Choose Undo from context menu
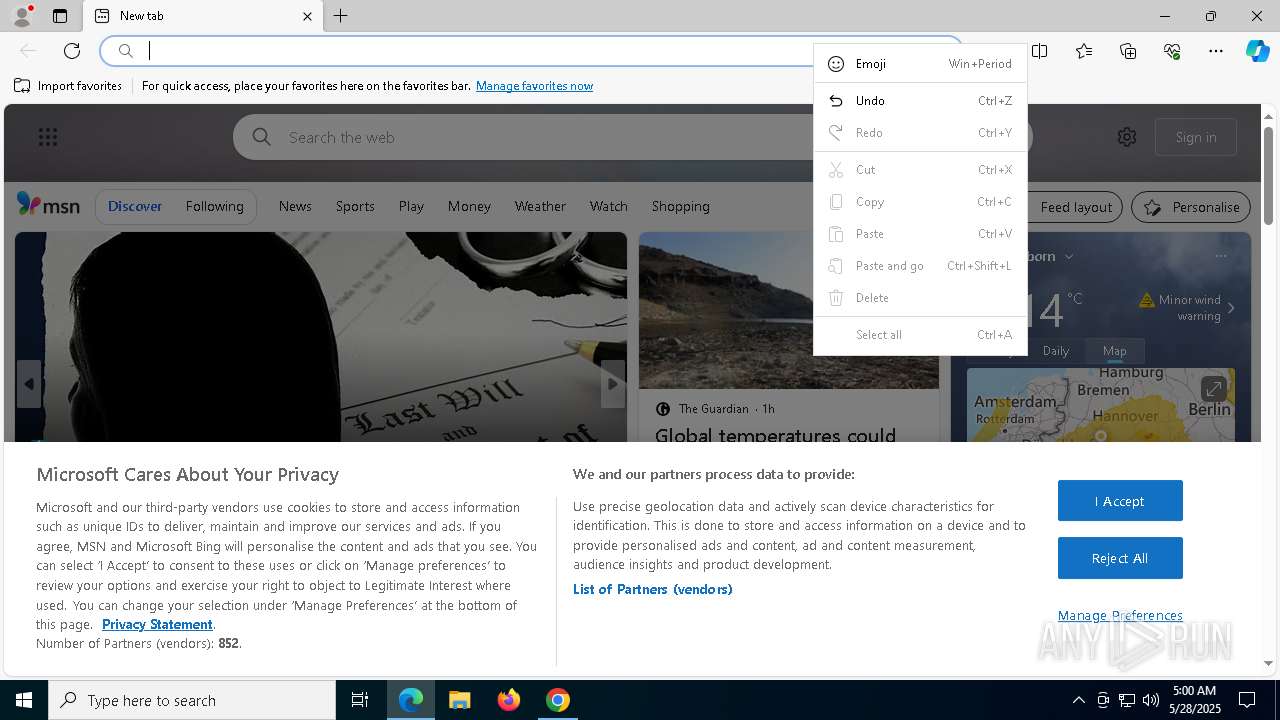1280x720 pixels. point(920,101)
